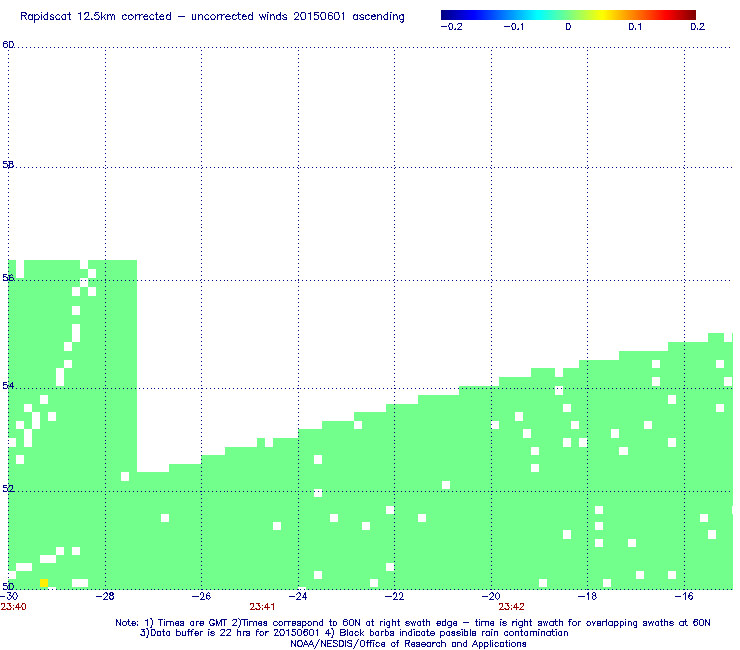Click the note line starting "Note: 1) Times are GMT"
Viewport: 740px width, 650px height.
tap(413, 623)
